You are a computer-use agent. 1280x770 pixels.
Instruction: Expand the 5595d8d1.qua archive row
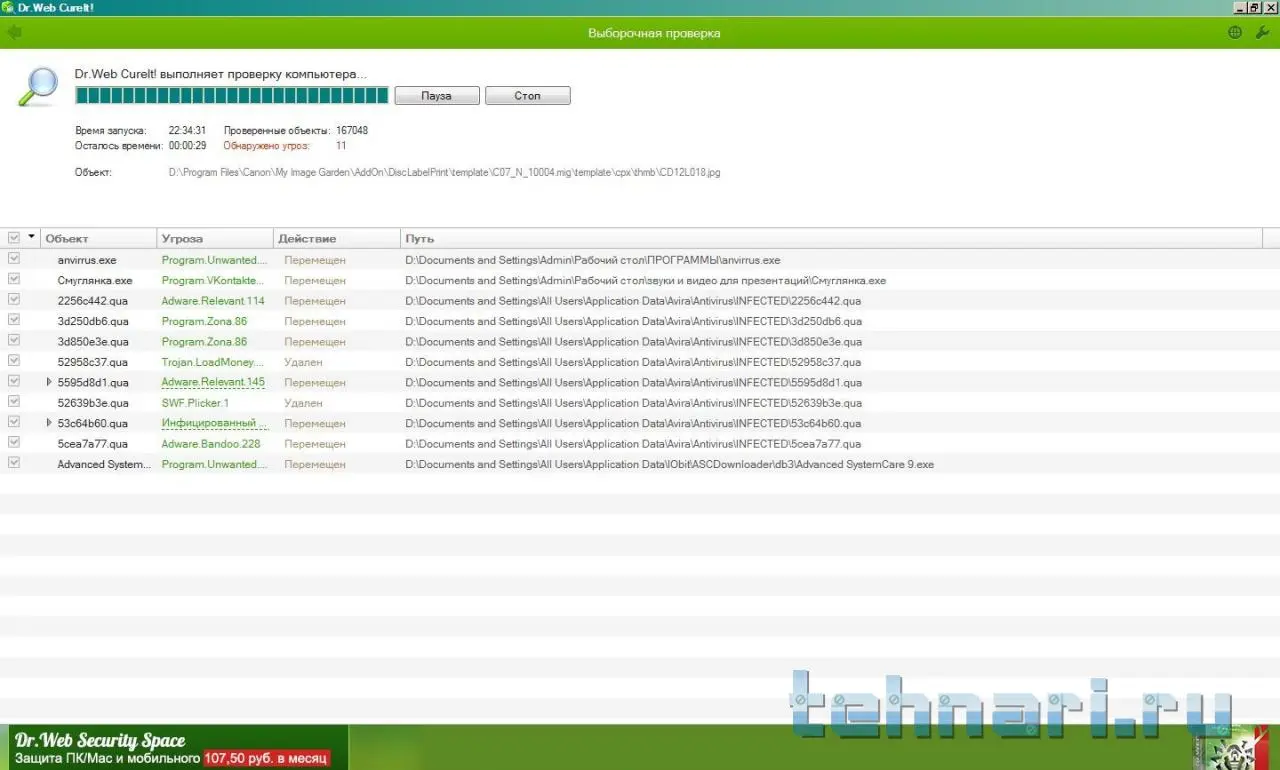coord(49,382)
